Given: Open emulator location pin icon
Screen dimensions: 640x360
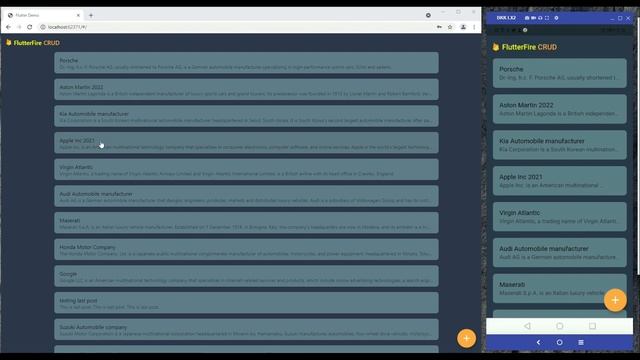Looking at the screenshot, I should pyautogui.click(x=556, y=18).
